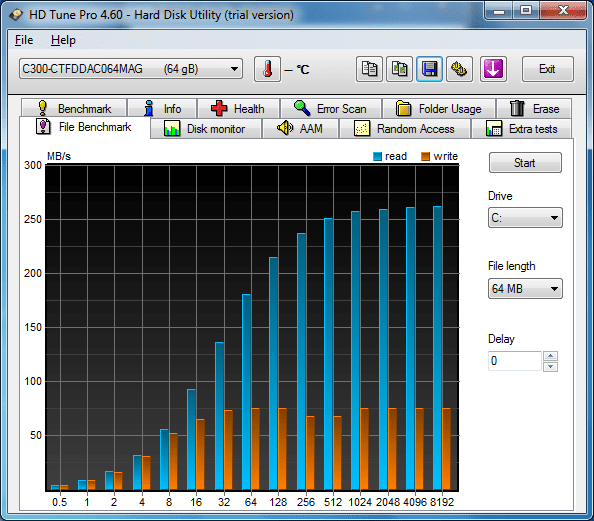Viewport: 594px width, 521px height.
Task: Switch to the Error Scan tab
Action: (331, 108)
